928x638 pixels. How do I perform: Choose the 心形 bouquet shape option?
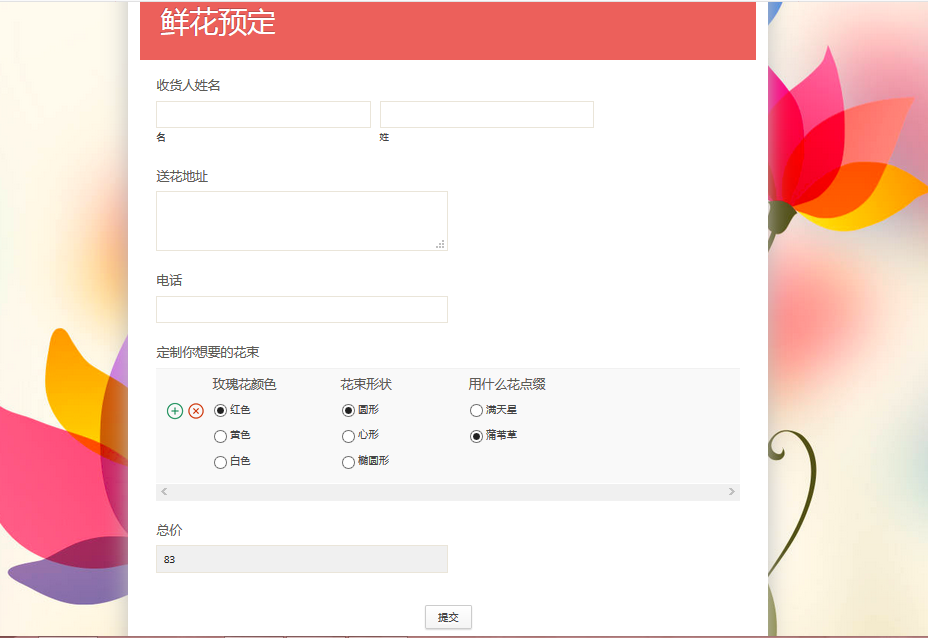click(x=348, y=436)
